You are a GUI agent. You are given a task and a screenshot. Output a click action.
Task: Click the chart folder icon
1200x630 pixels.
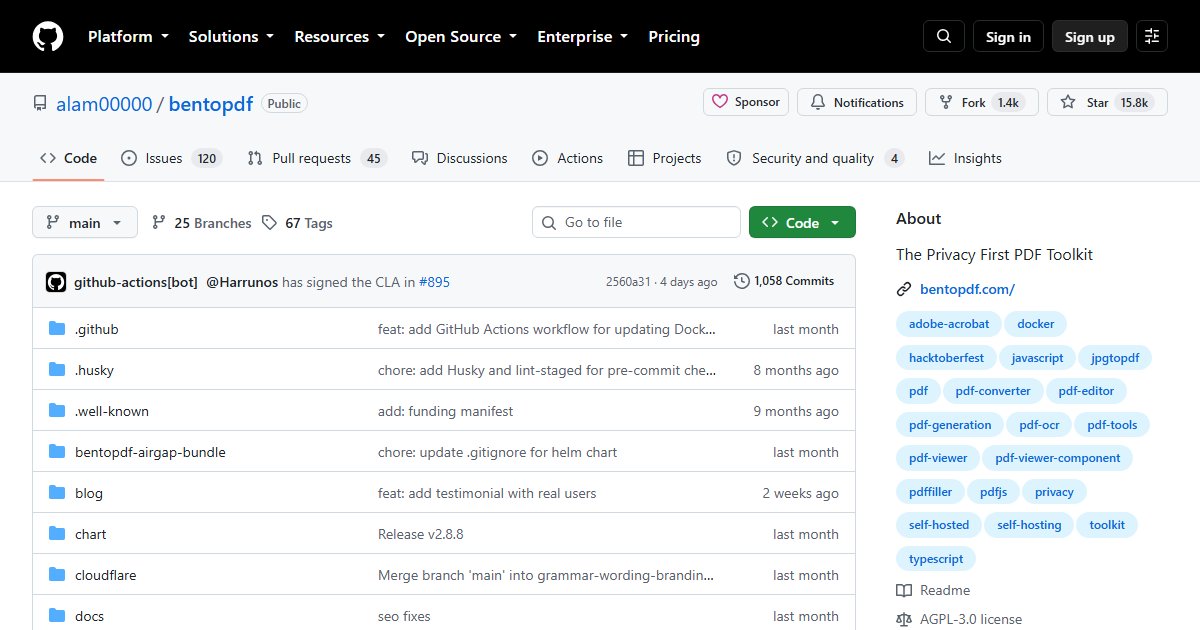pos(57,534)
